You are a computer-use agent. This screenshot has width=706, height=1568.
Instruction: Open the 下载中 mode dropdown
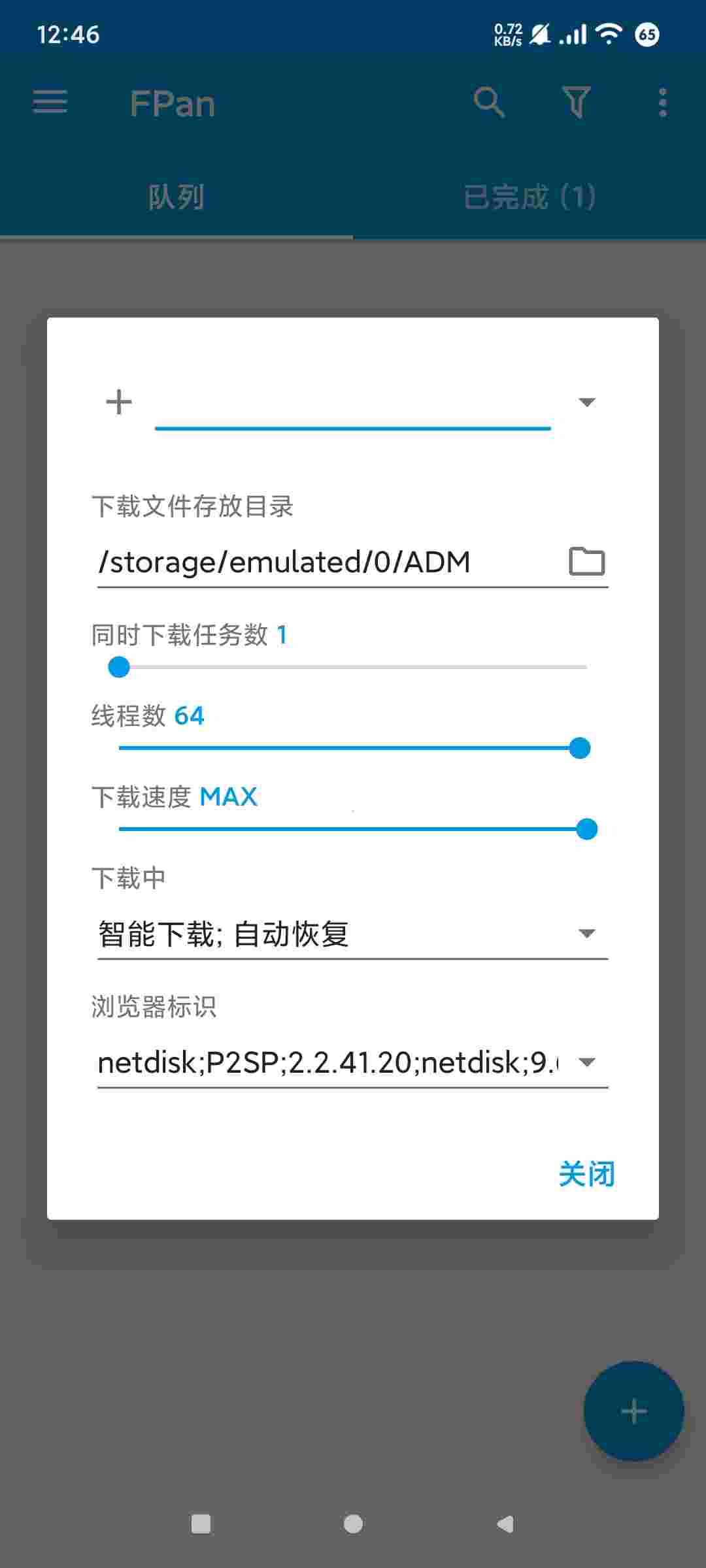coord(353,934)
